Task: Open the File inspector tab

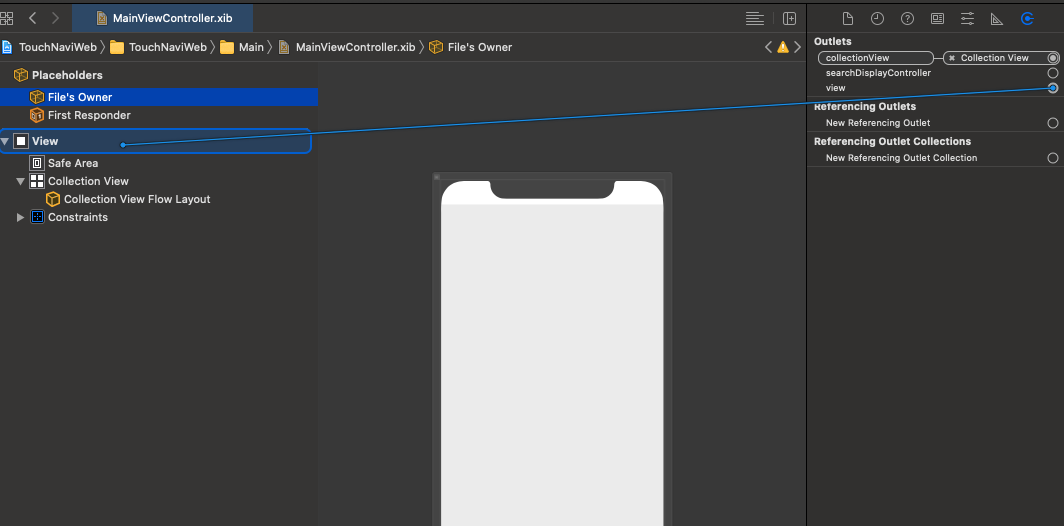Action: [847, 19]
